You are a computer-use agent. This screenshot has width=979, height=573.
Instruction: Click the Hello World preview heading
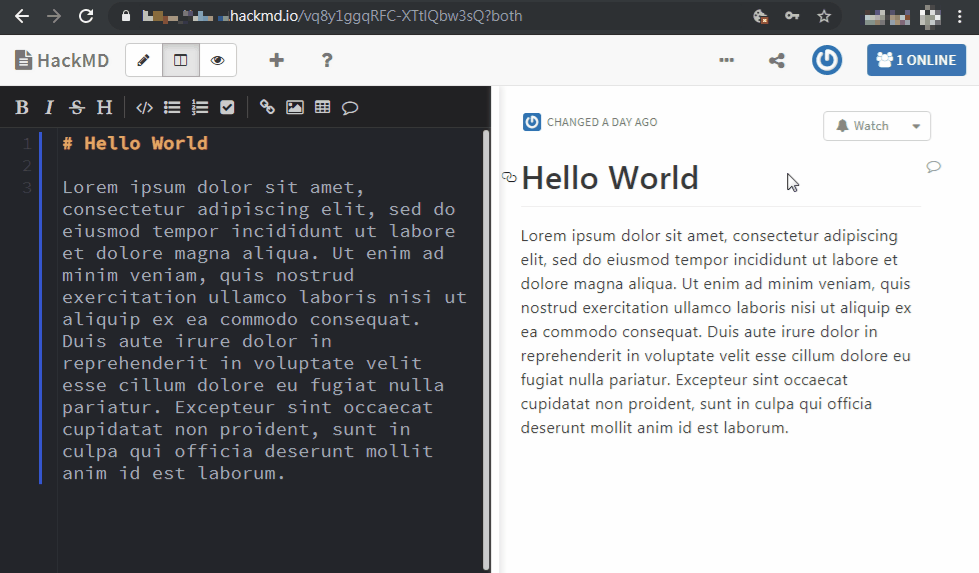(x=609, y=178)
